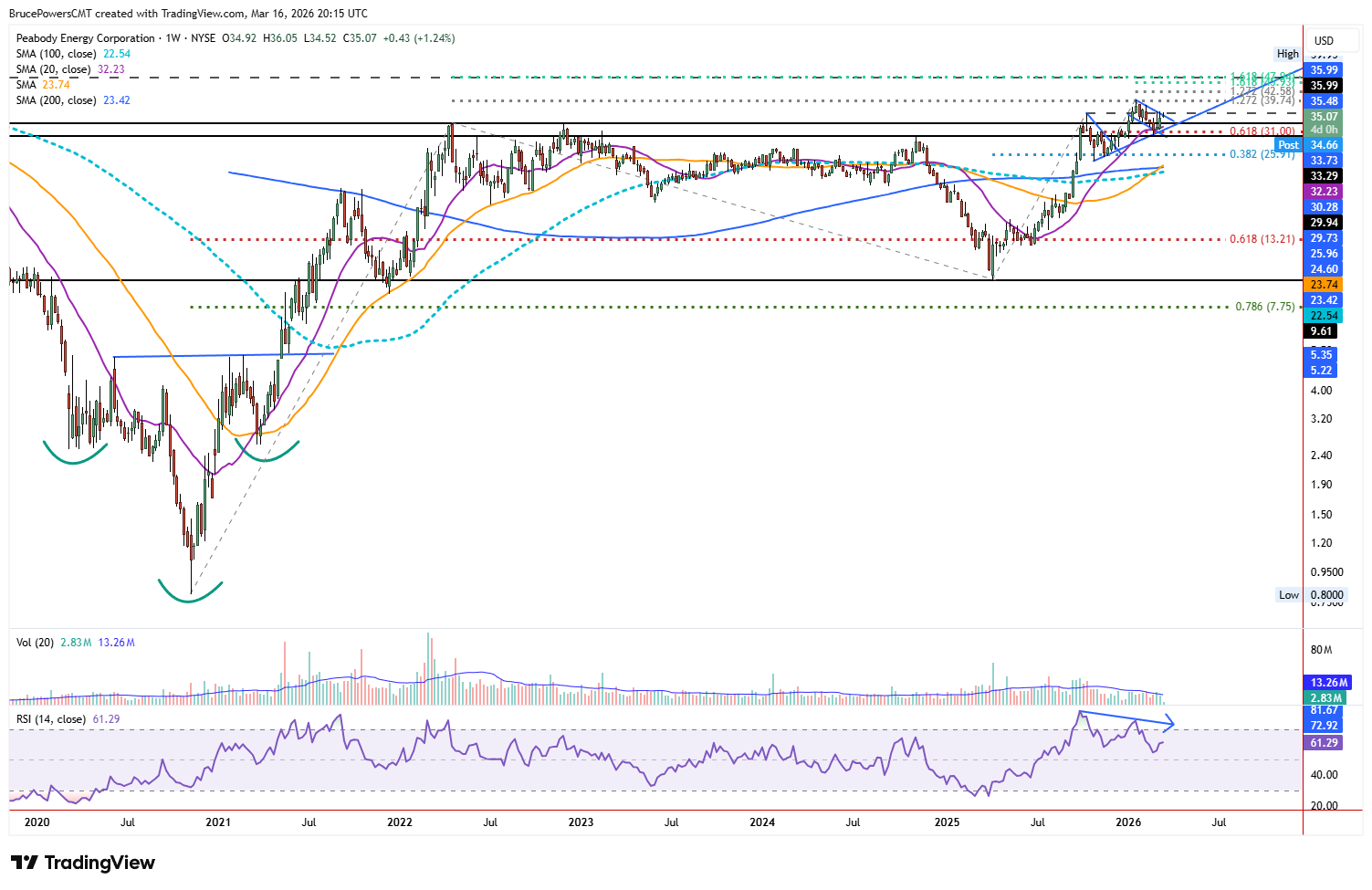The height and width of the screenshot is (890, 1372).
Task: Click the 2021 time axis label
Action: [x=218, y=822]
